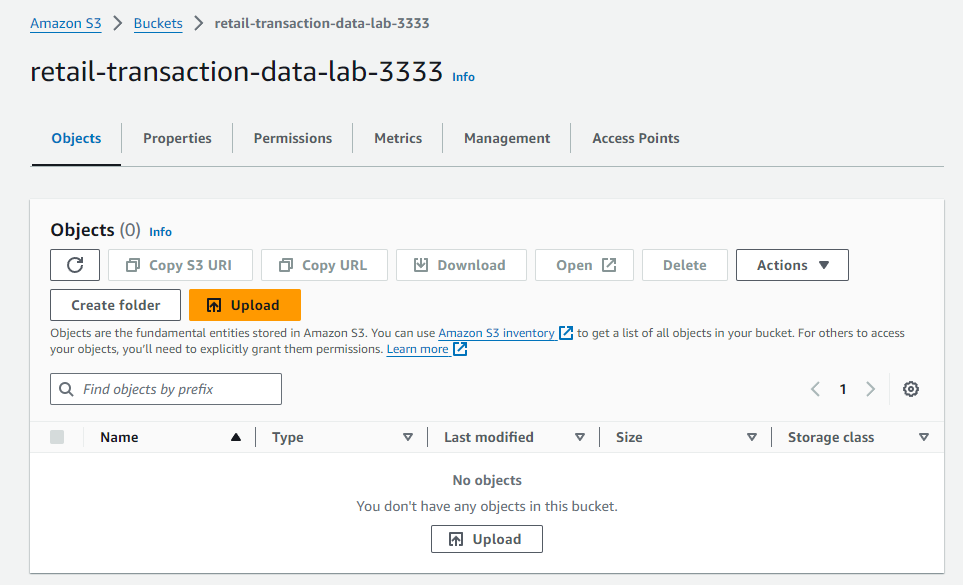Select the Access Points tab
Image resolution: width=963 pixels, height=585 pixels.
(635, 138)
